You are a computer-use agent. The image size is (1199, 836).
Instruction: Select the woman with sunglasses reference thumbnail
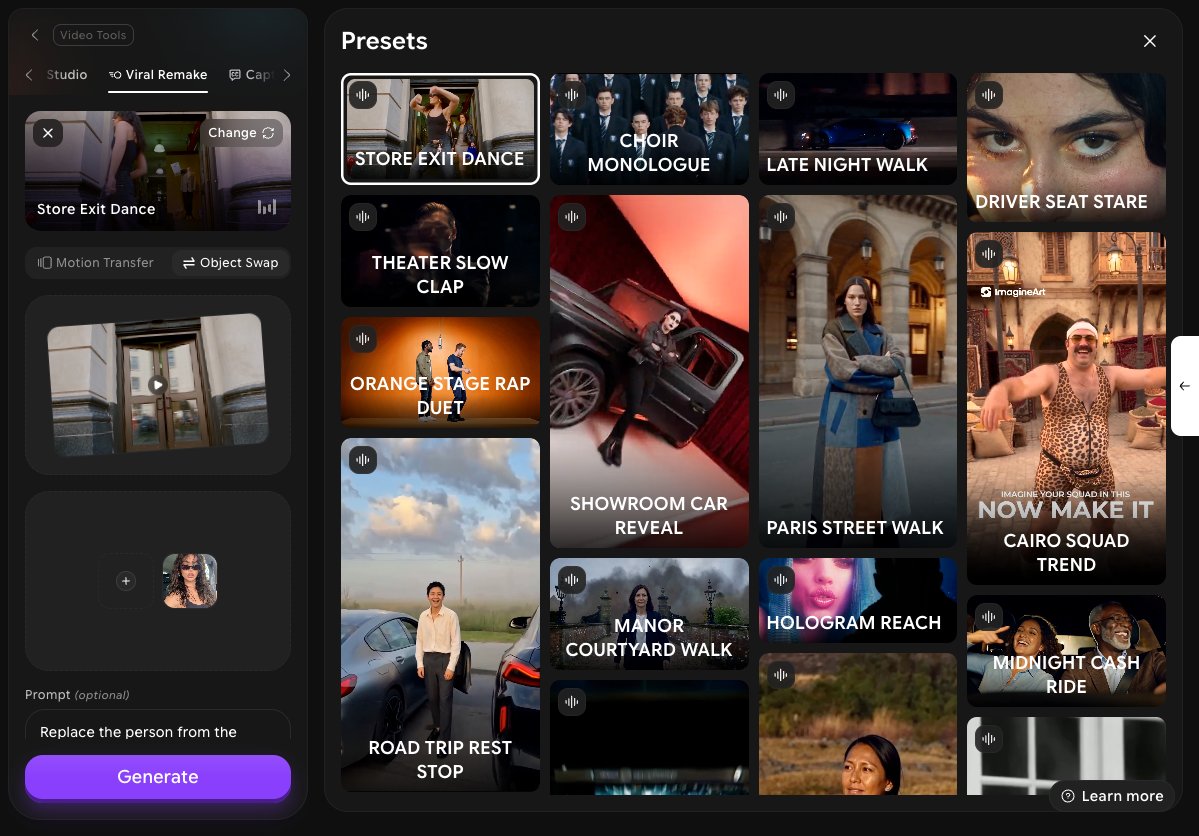tap(190, 581)
